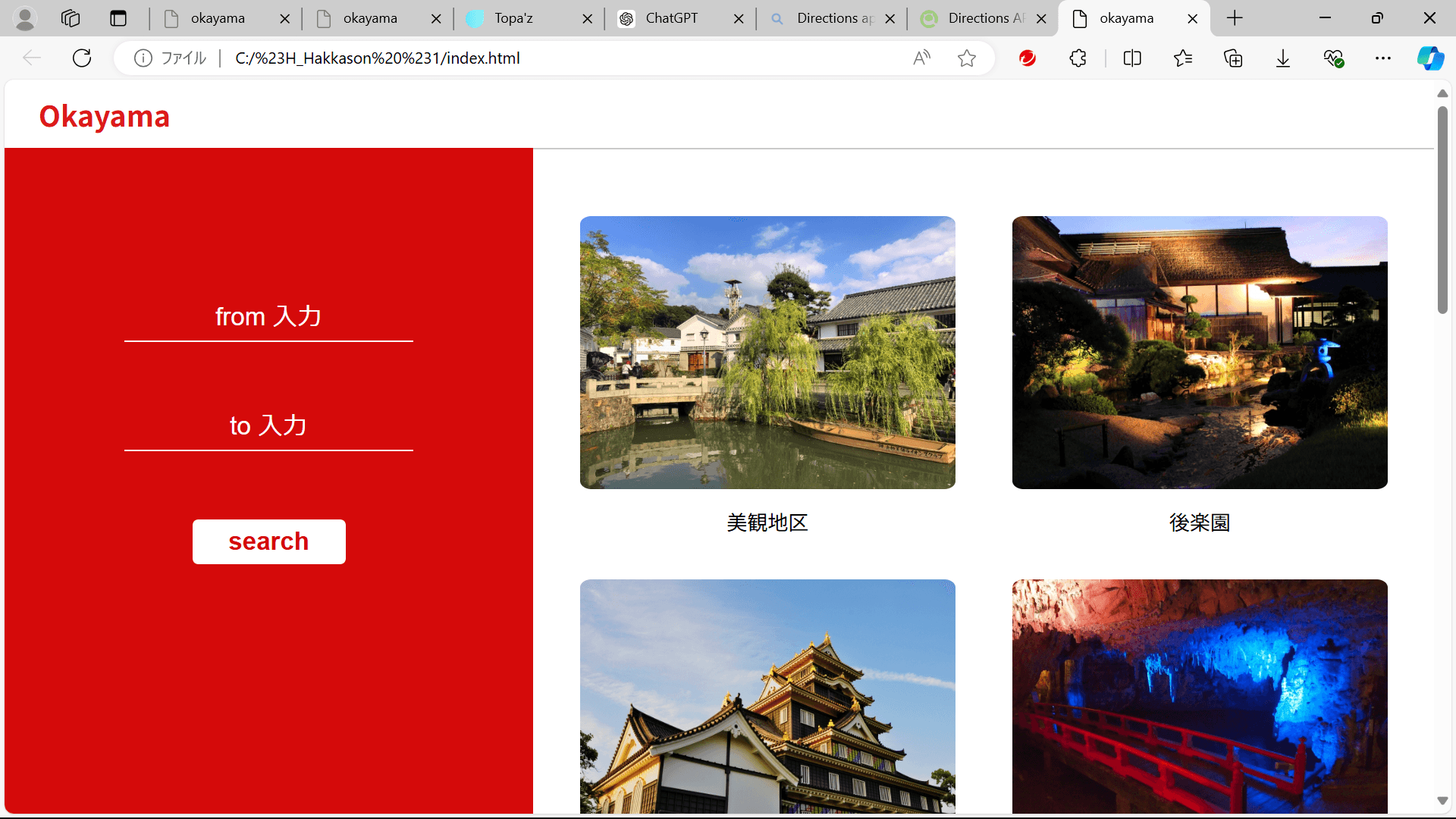This screenshot has height=819, width=1456.
Task: Open Settings and more ellipsis
Action: [x=1383, y=58]
